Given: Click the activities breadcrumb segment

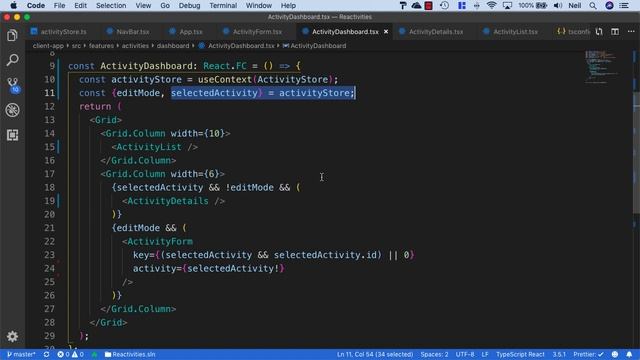Looking at the screenshot, I should (x=135, y=46).
